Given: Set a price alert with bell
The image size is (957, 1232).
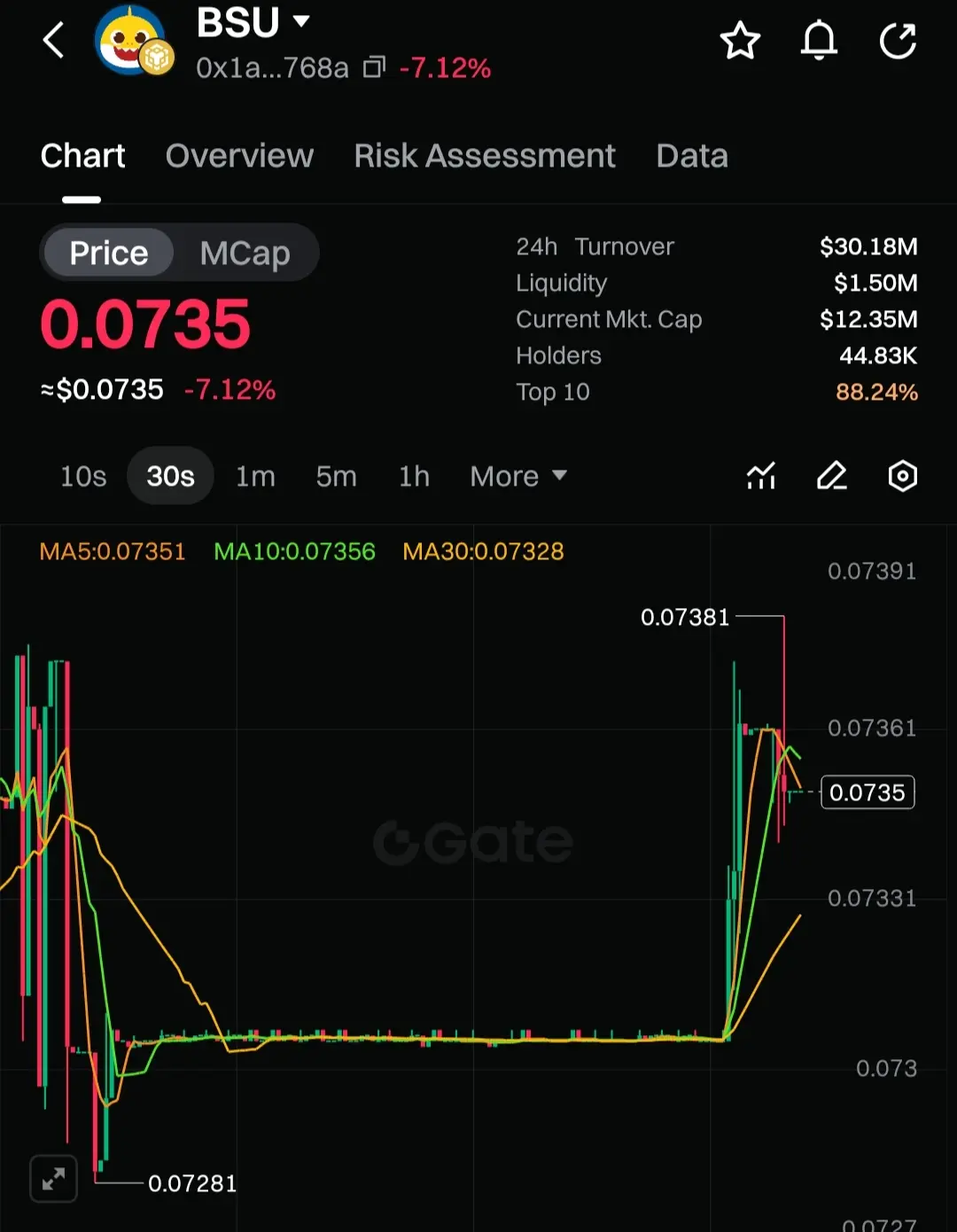Looking at the screenshot, I should [819, 41].
